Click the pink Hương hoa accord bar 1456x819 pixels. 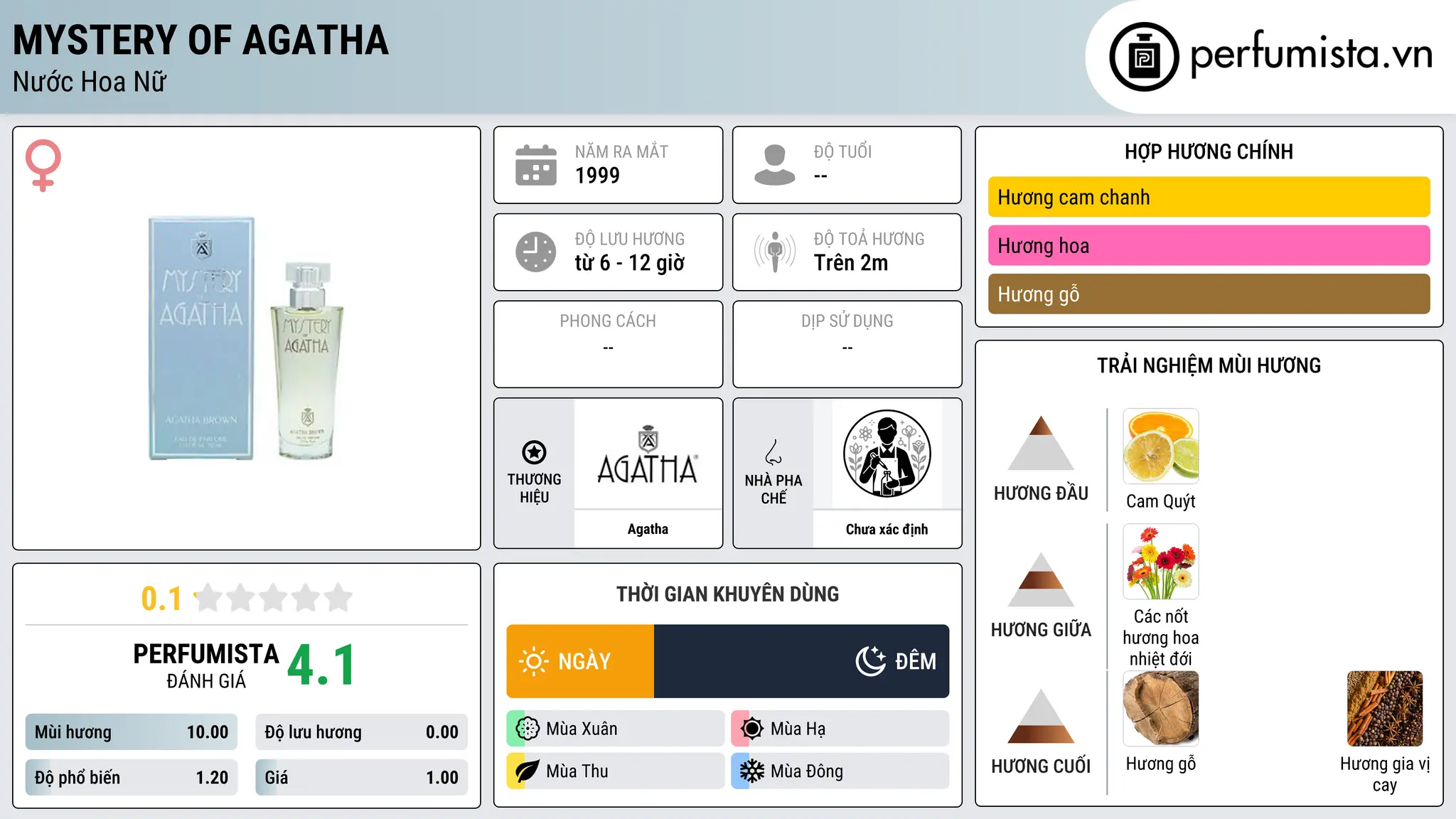(x=1209, y=245)
